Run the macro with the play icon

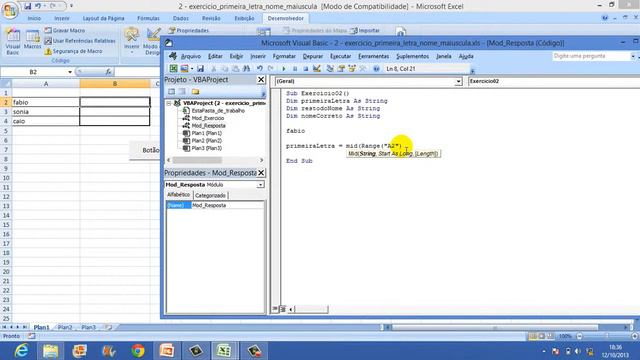(284, 69)
